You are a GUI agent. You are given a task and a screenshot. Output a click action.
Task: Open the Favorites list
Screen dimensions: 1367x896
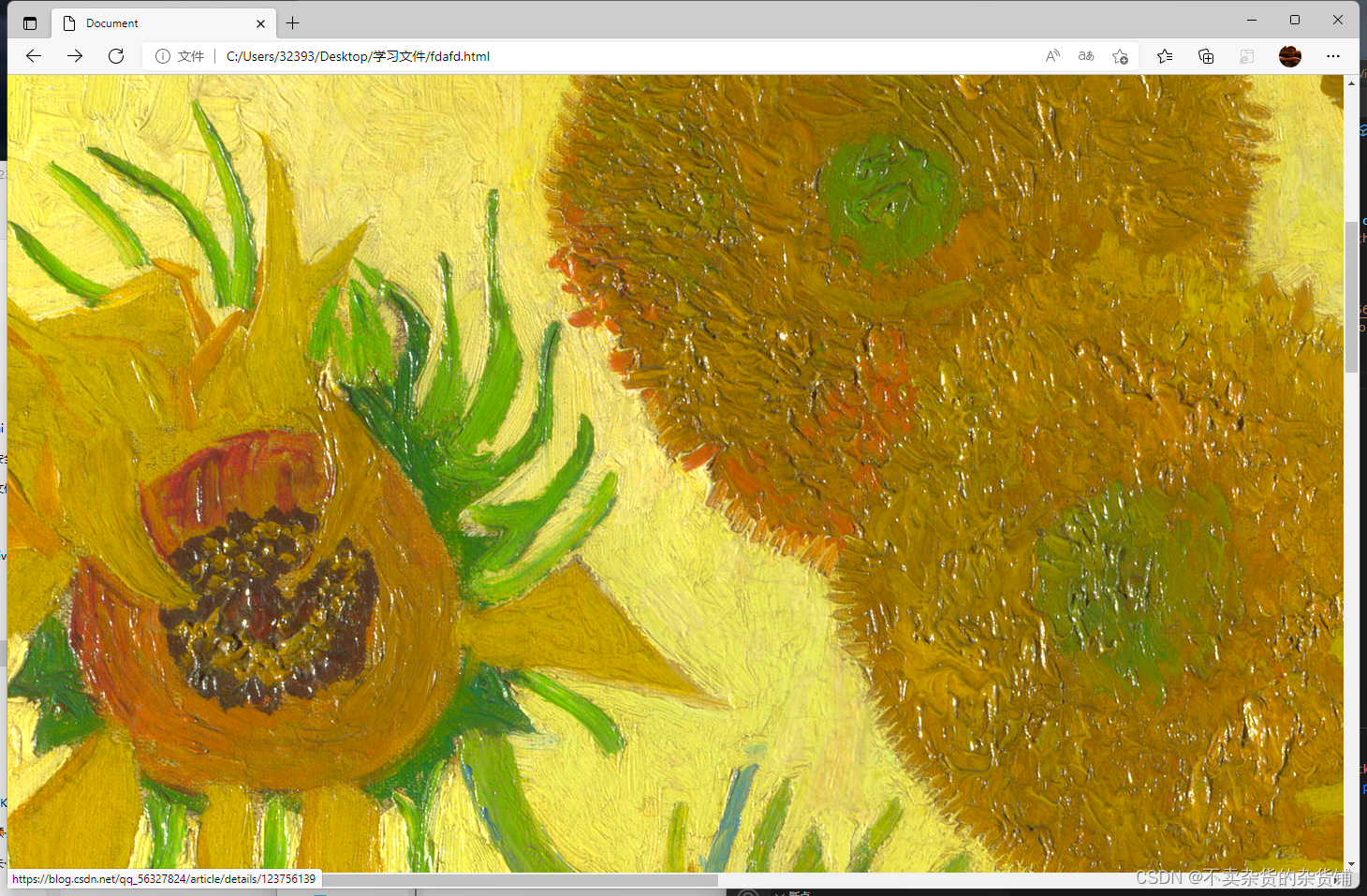[x=1165, y=56]
